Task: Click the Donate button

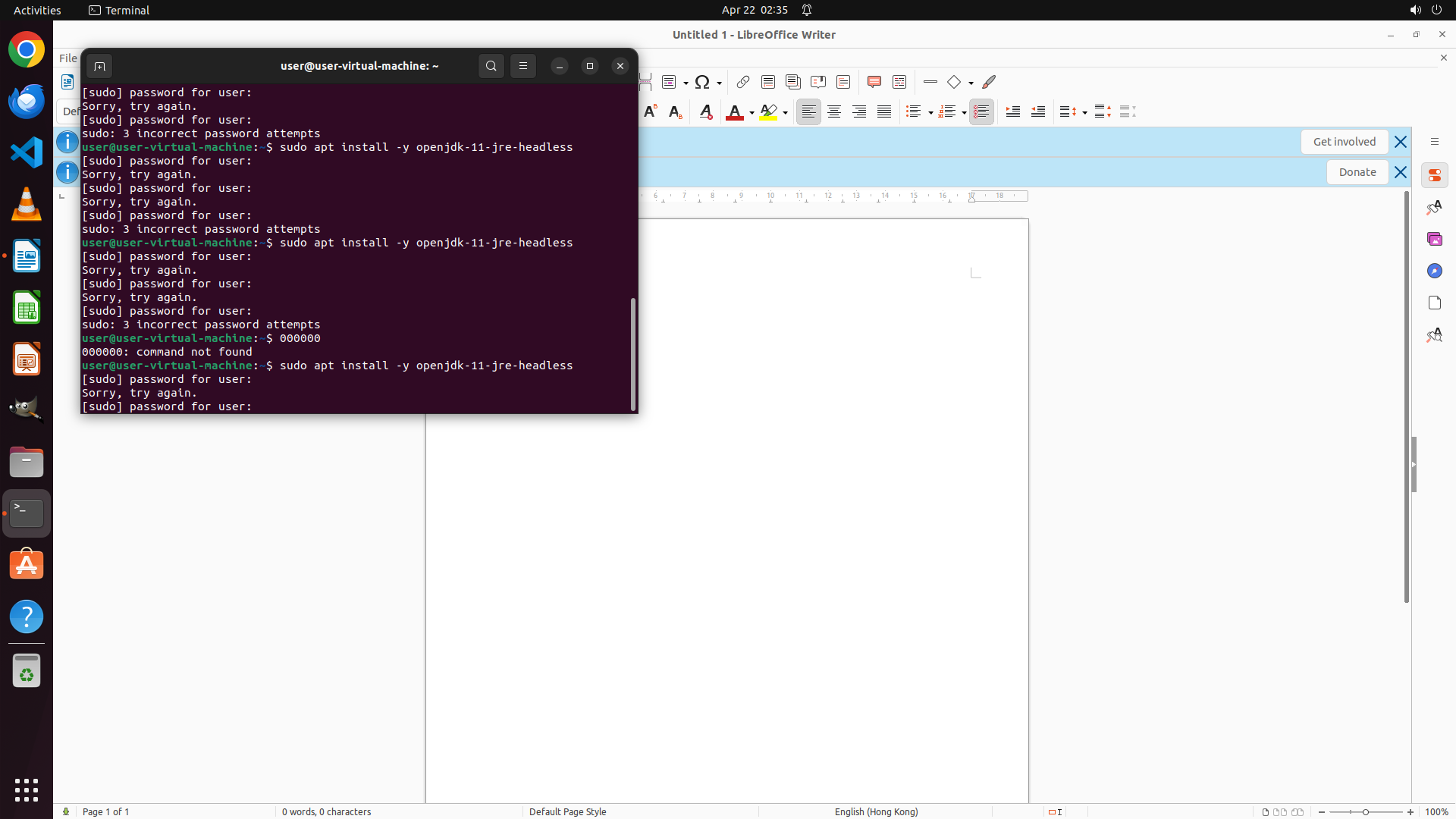Action: (1357, 172)
